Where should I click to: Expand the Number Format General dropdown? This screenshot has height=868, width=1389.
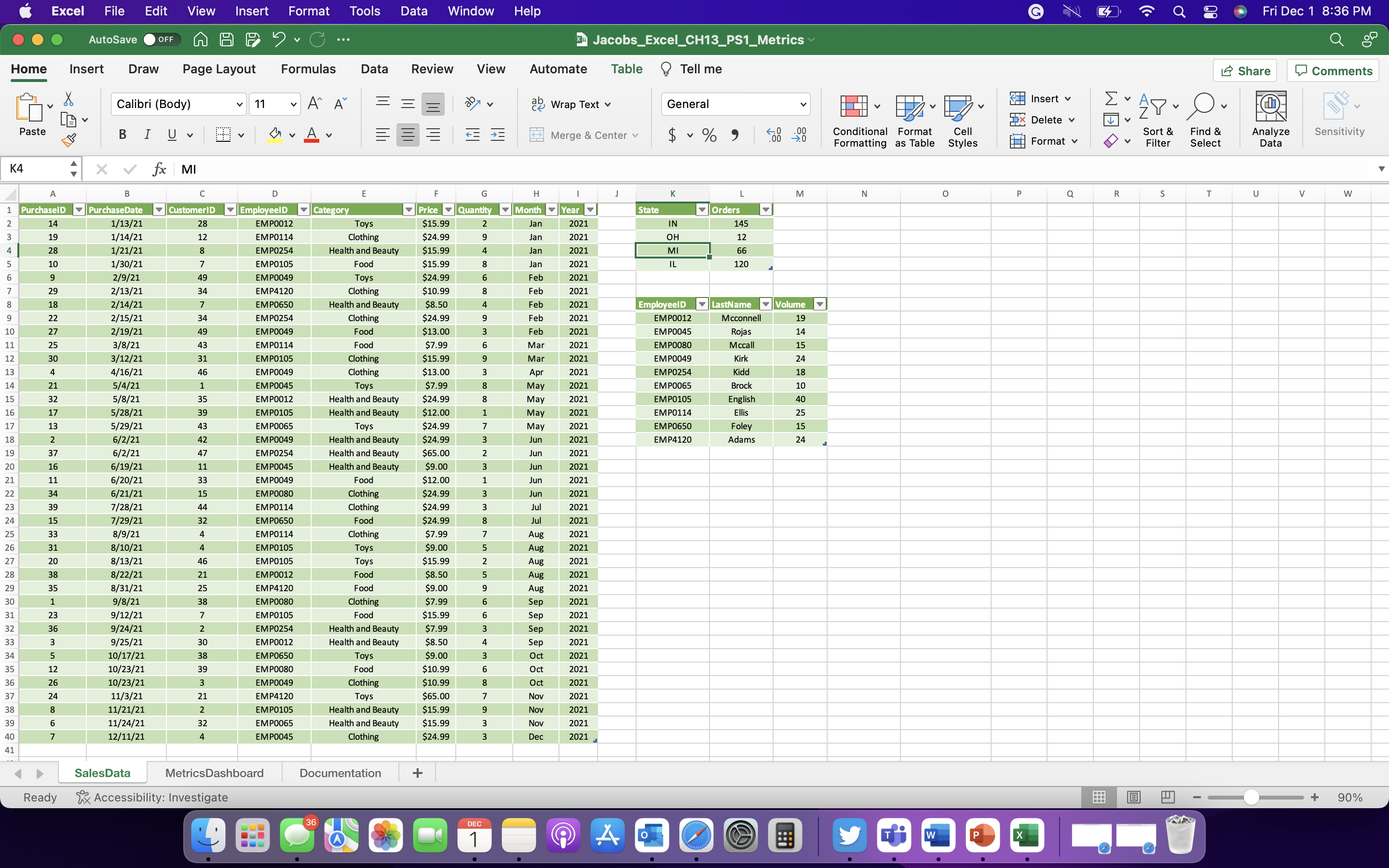[x=803, y=105]
